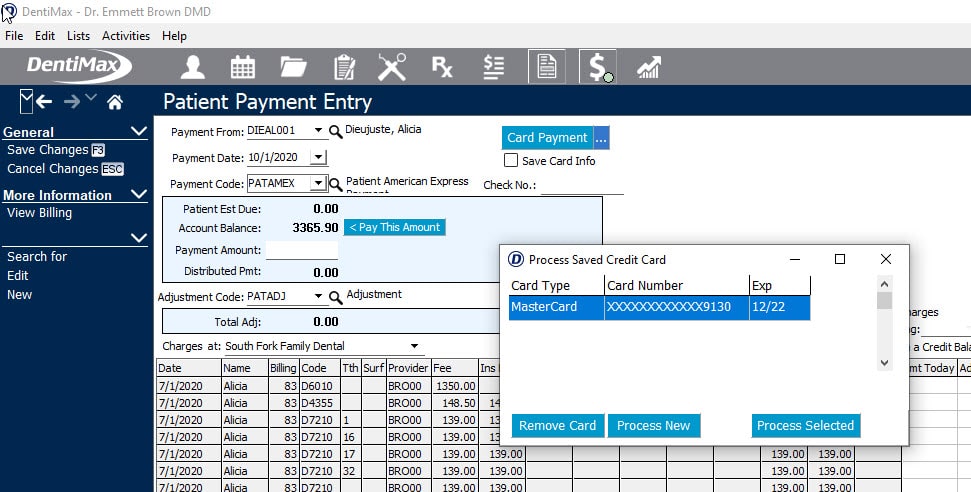Open the Edit menu
Screen dimensions: 971x492
tap(45, 36)
